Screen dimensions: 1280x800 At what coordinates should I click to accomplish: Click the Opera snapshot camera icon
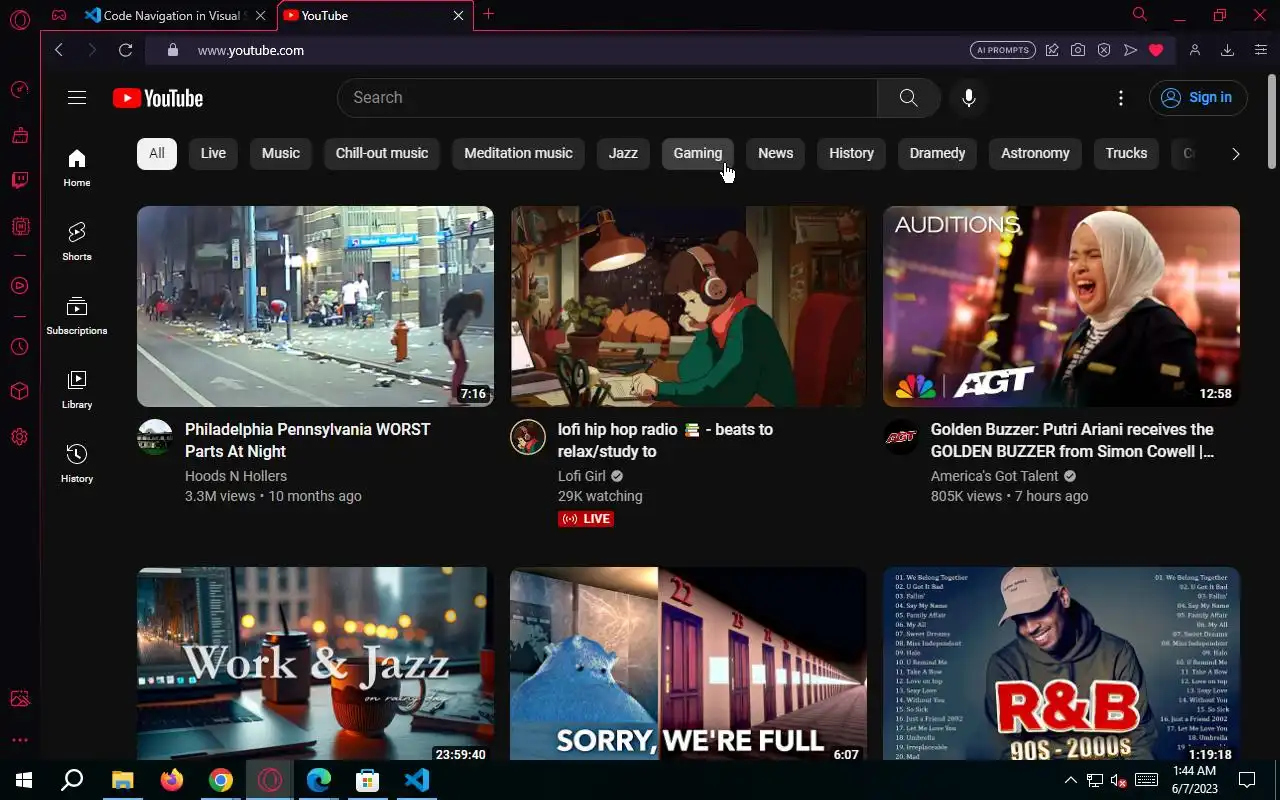(1078, 50)
